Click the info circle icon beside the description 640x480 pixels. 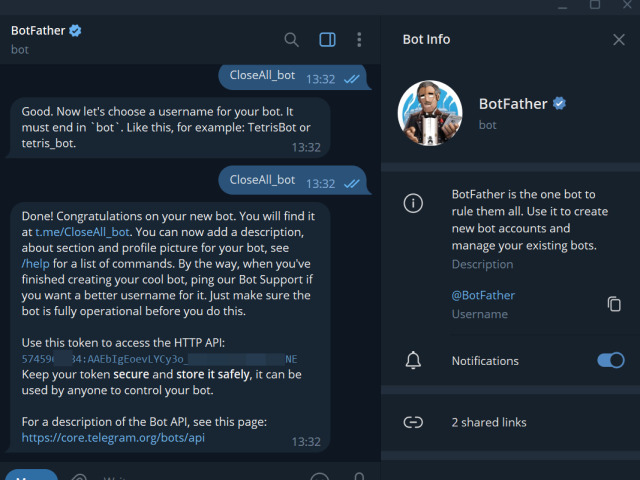click(x=413, y=203)
